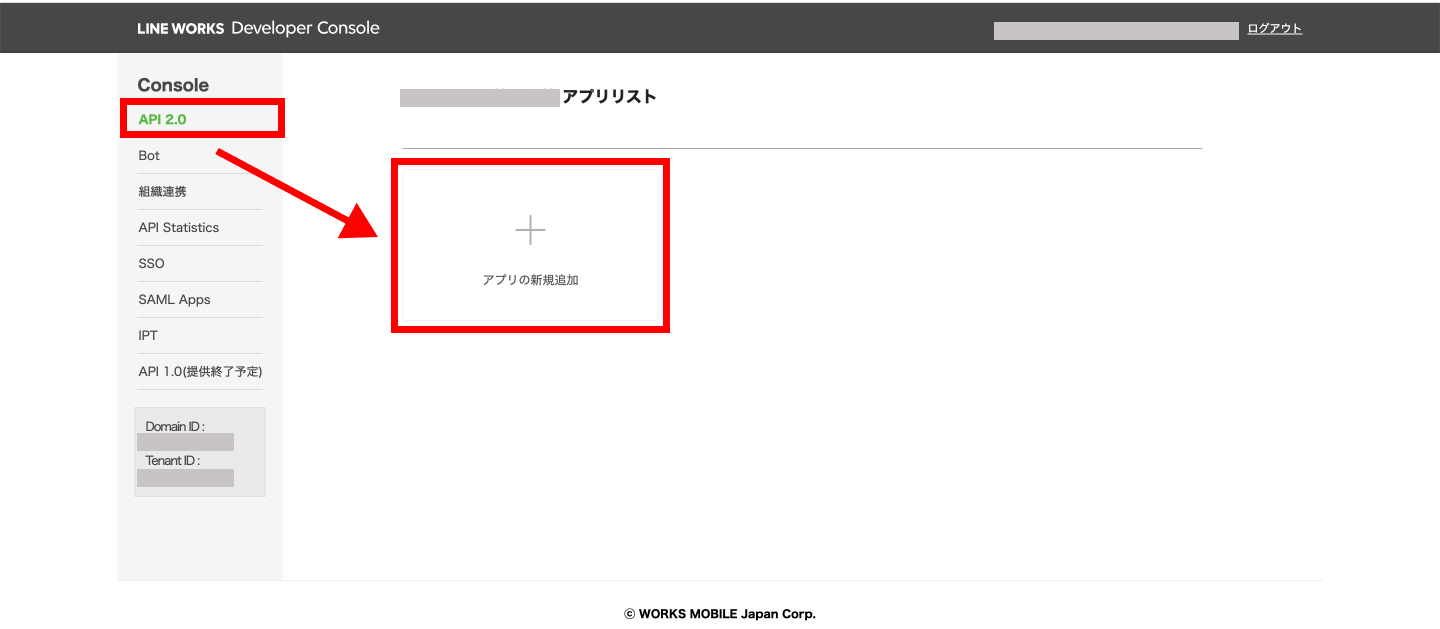Click the Developer Console title text
1440x629 pixels.
[x=305, y=28]
